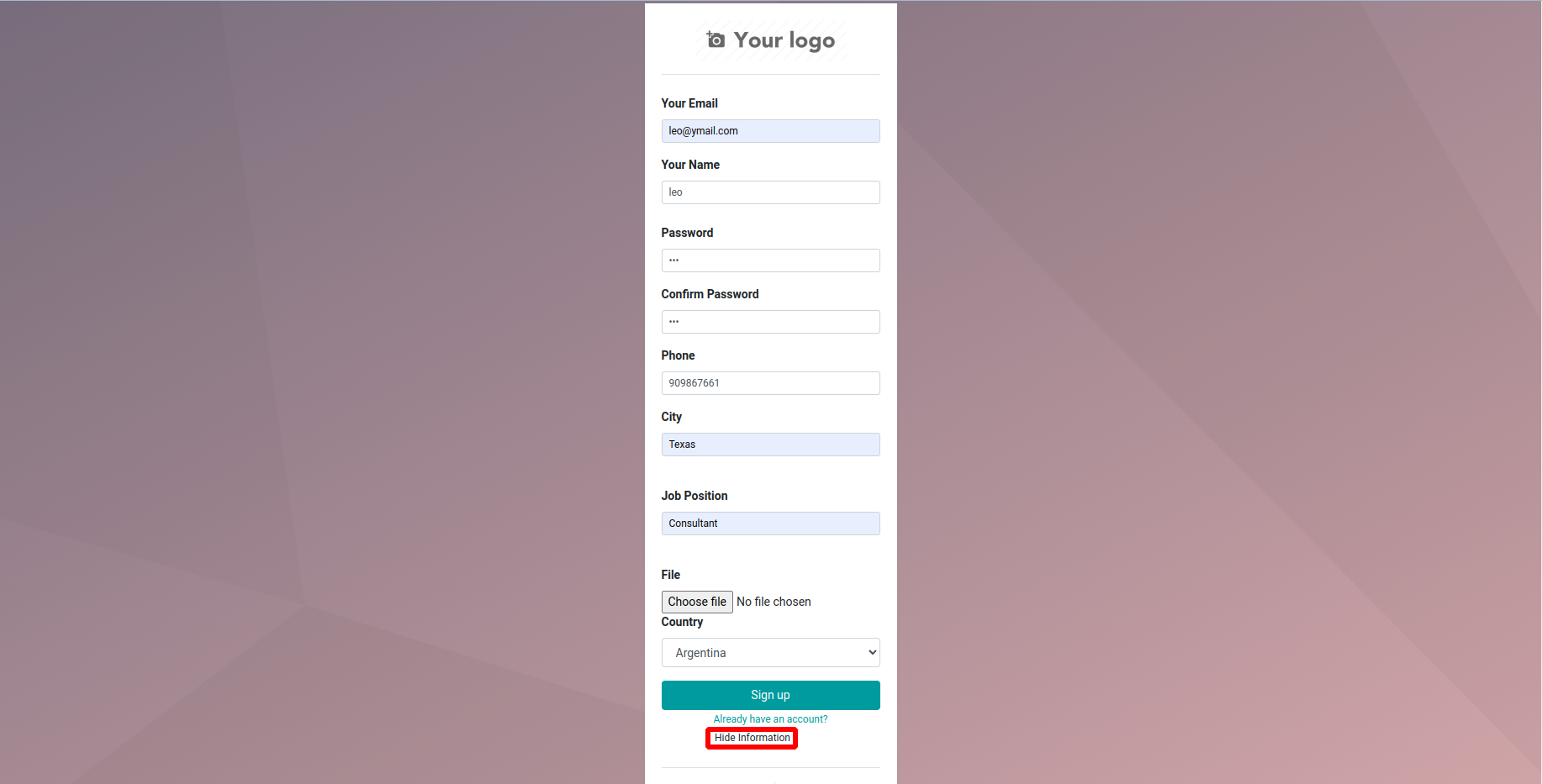This screenshot has height=784, width=1542.
Task: Focus the Phone number field
Action: pyautogui.click(x=770, y=383)
